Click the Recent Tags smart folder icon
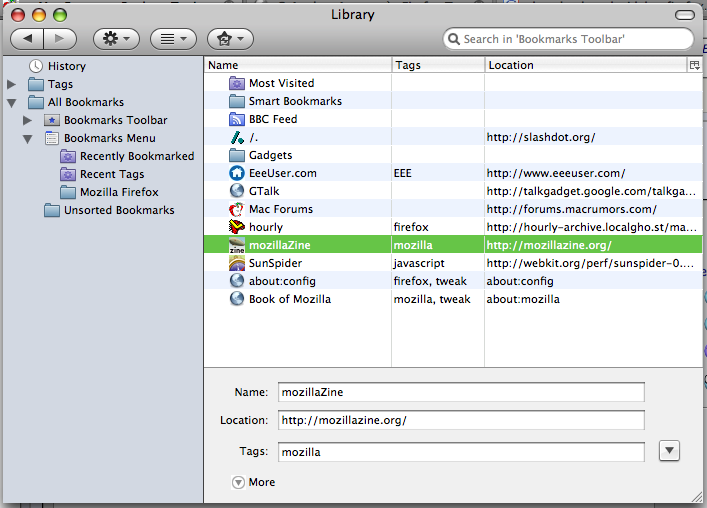 coord(68,174)
